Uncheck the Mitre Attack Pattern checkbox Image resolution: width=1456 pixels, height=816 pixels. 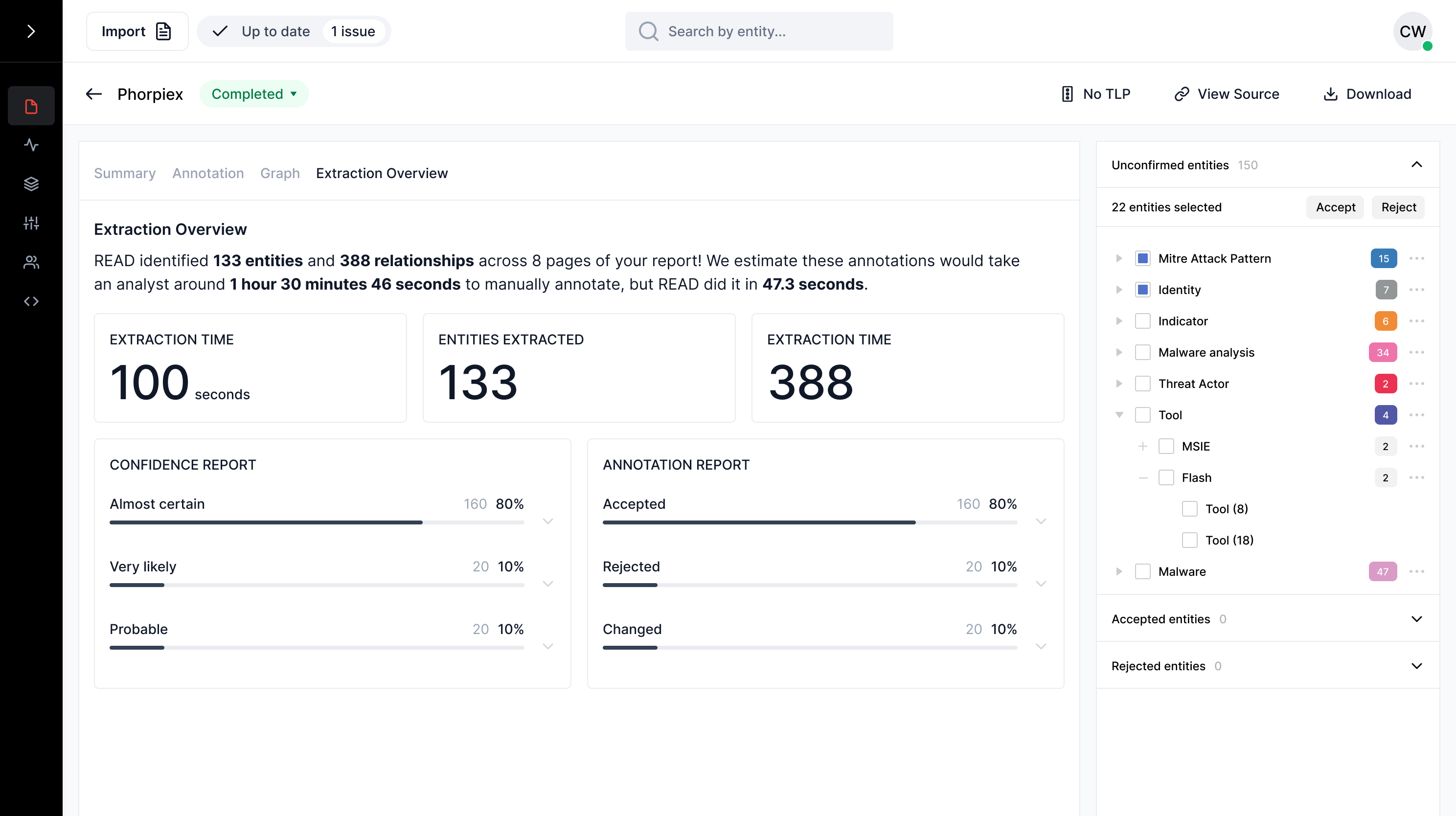click(1142, 258)
